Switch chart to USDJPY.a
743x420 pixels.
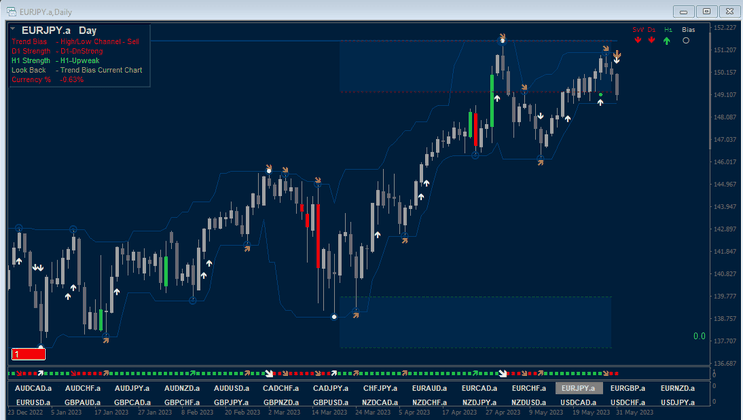click(678, 402)
